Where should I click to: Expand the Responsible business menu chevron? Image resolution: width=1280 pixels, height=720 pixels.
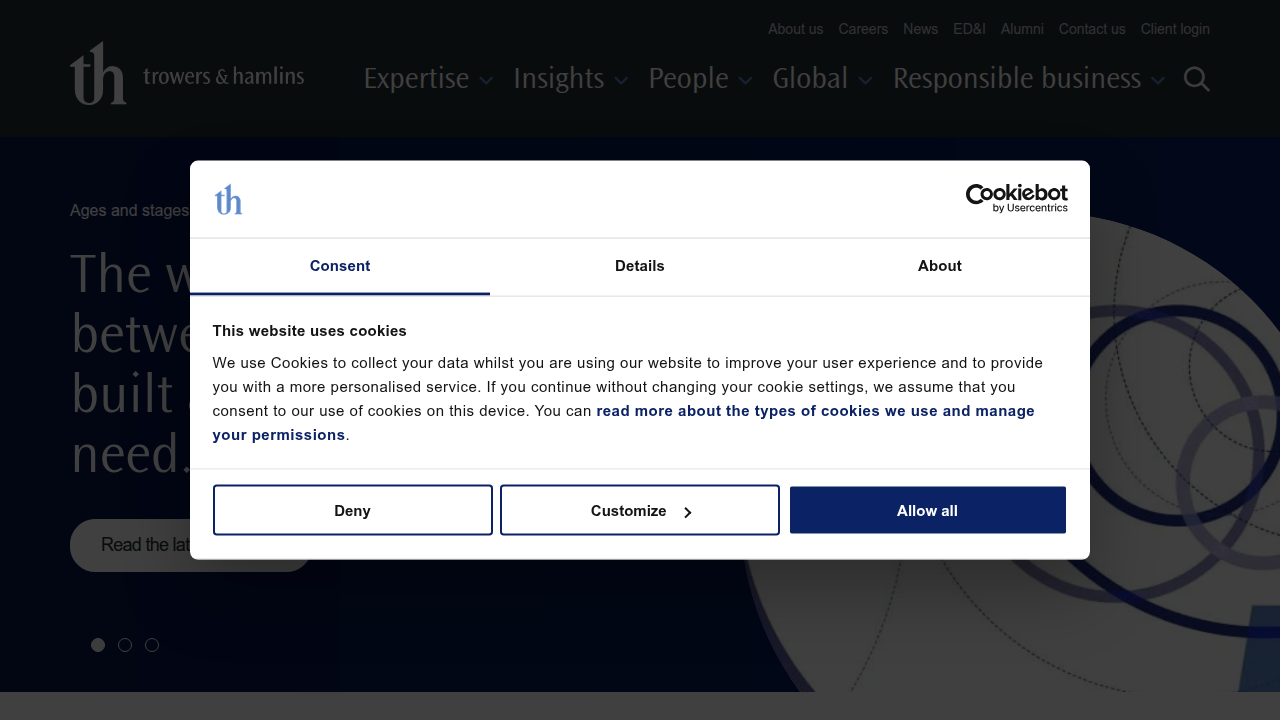coord(1158,81)
